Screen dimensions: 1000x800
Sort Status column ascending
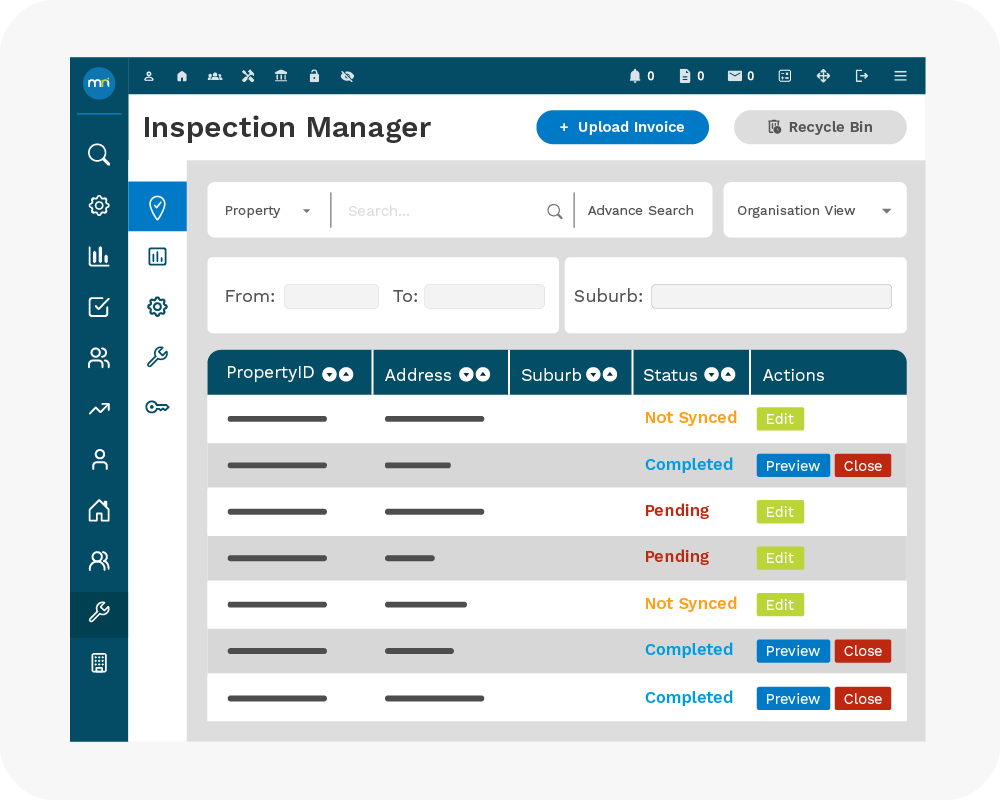[728, 375]
